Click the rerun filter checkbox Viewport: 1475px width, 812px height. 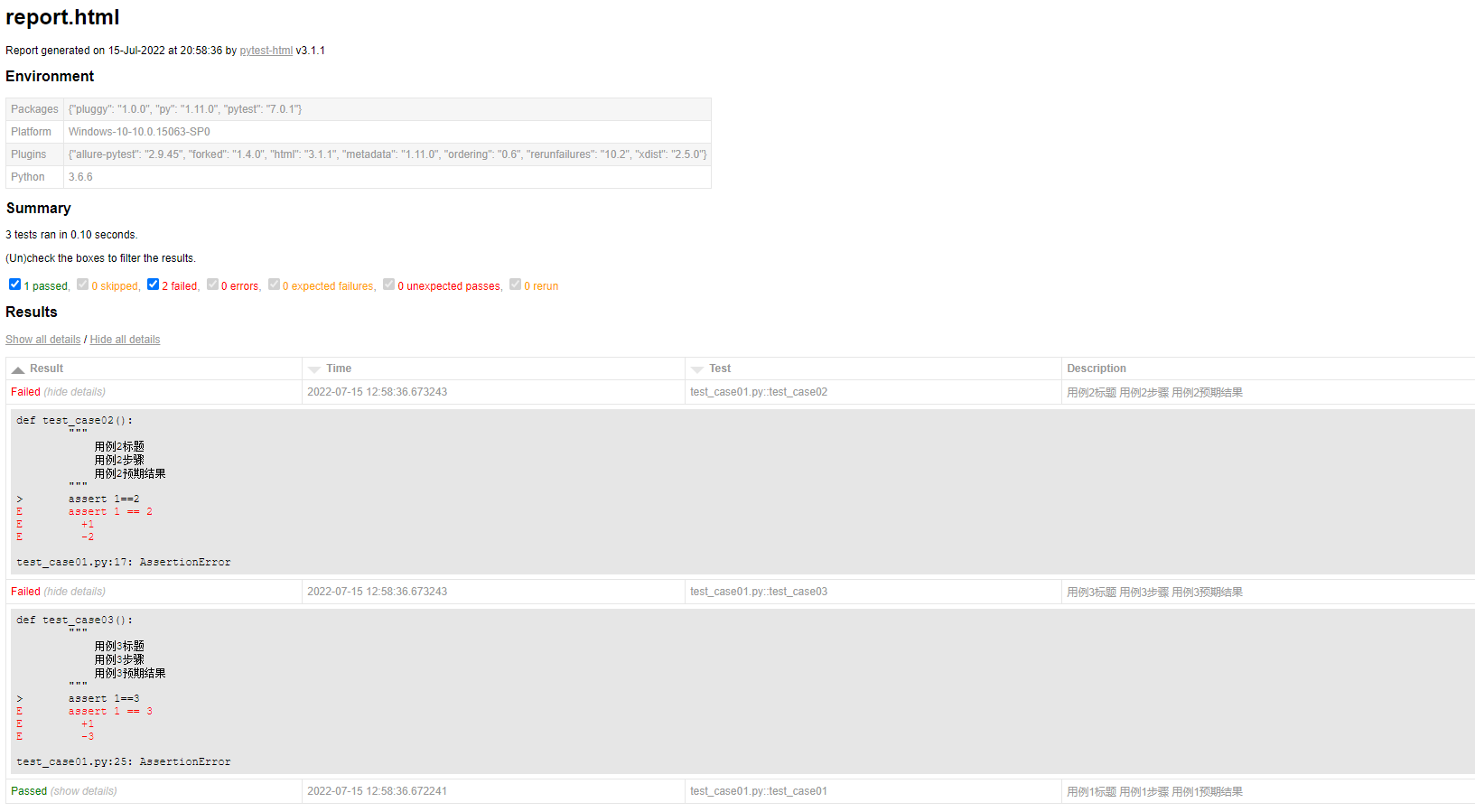515,285
